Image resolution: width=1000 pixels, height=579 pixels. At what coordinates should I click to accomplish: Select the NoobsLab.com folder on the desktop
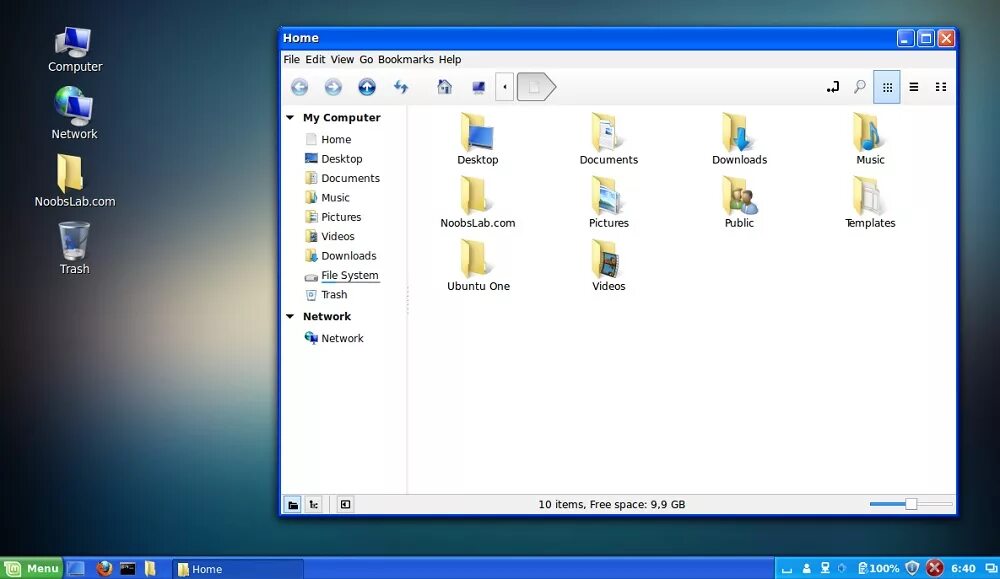[75, 181]
